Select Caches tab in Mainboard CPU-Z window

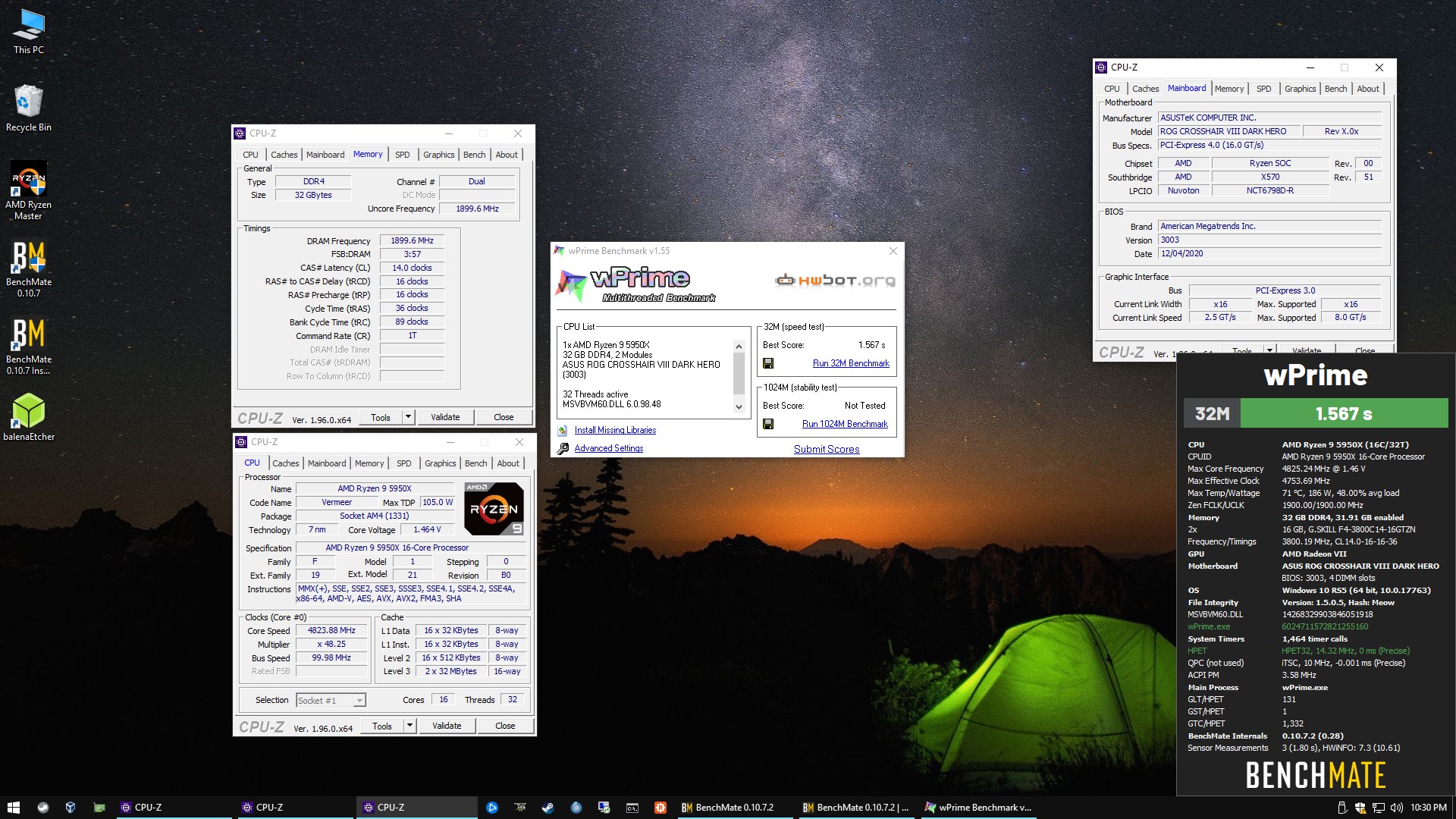tap(1145, 89)
